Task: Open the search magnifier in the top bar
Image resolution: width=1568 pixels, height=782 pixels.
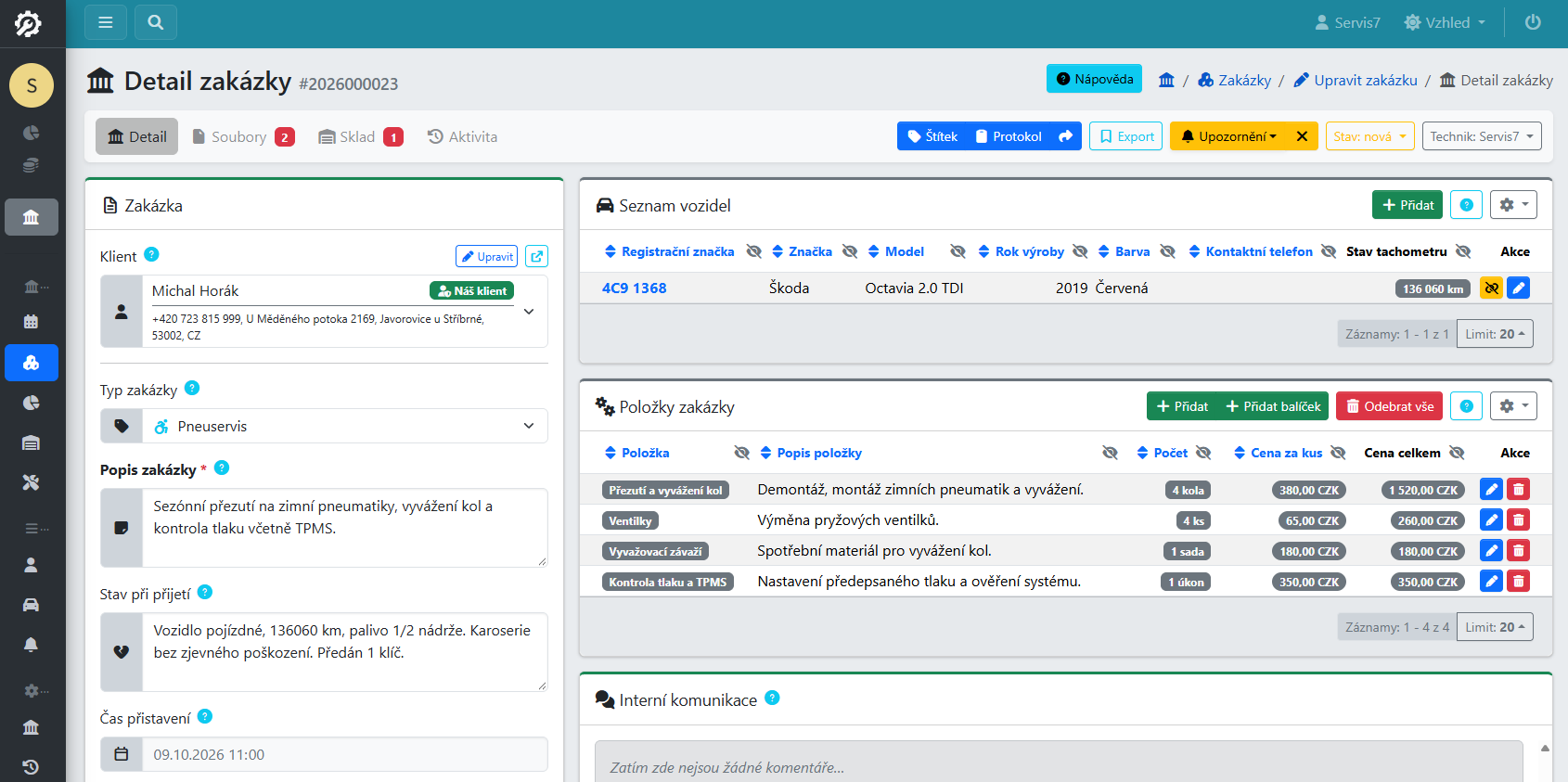Action: click(x=156, y=22)
